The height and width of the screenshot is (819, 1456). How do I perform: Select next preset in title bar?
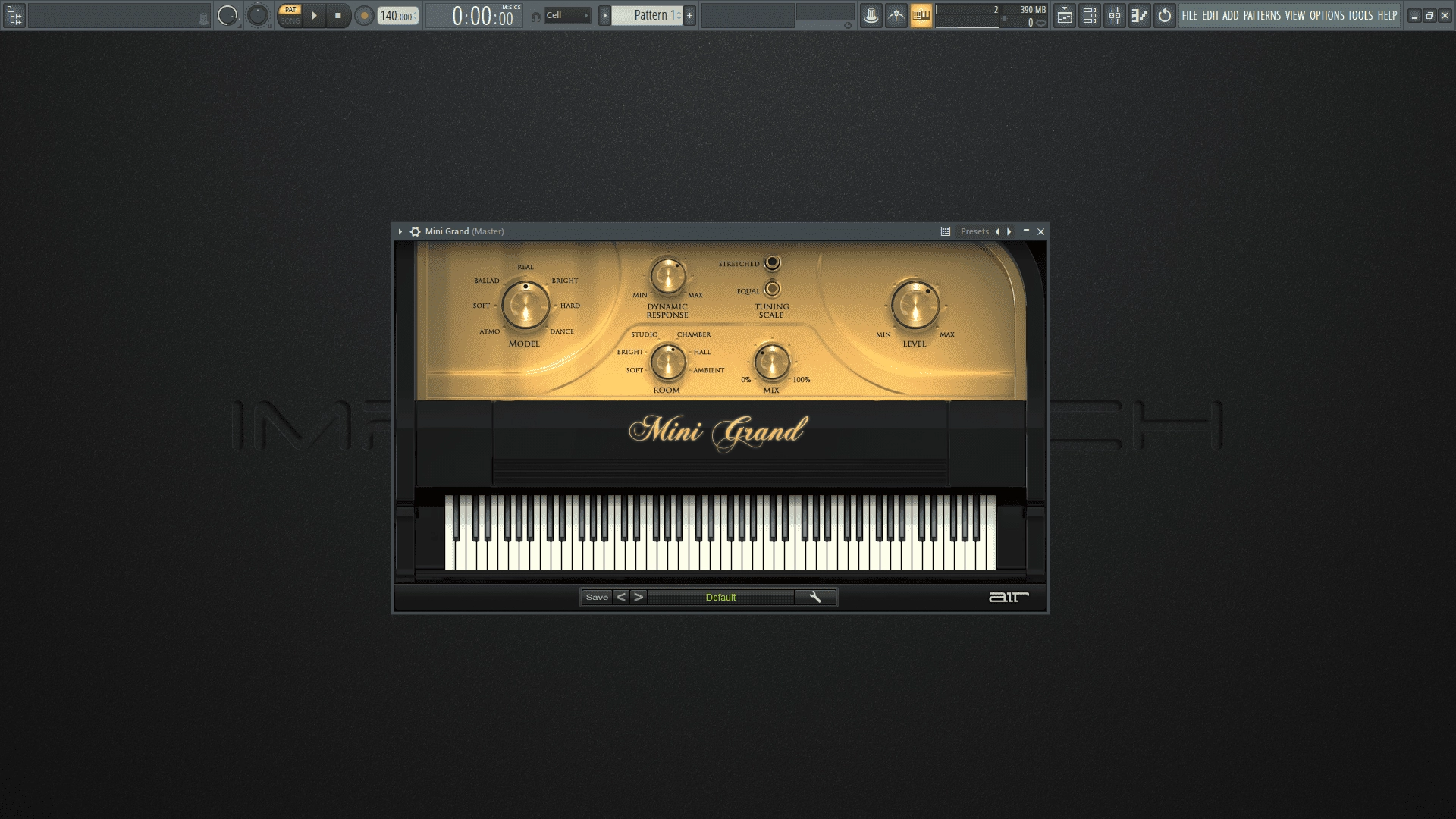tap(1009, 231)
